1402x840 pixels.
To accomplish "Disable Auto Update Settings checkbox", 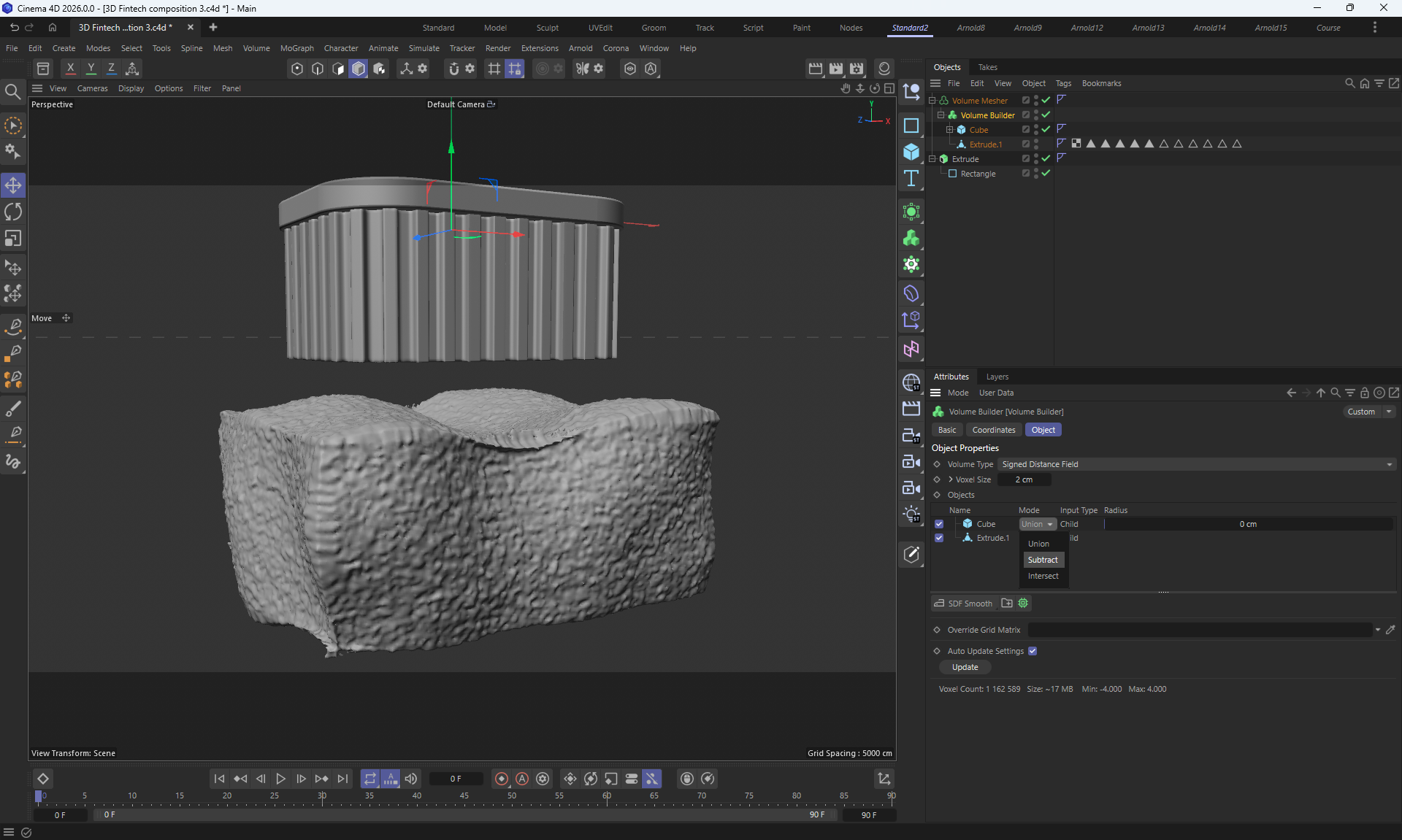I will 1033,651.
